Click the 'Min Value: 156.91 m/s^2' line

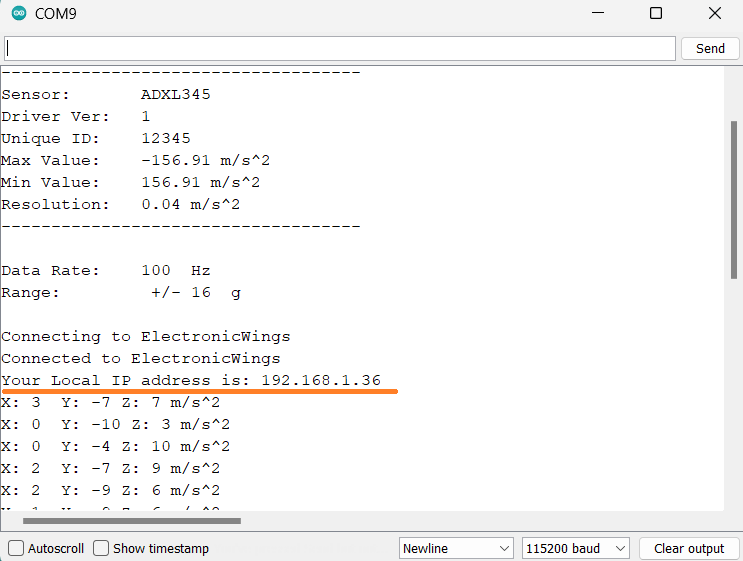(131, 182)
